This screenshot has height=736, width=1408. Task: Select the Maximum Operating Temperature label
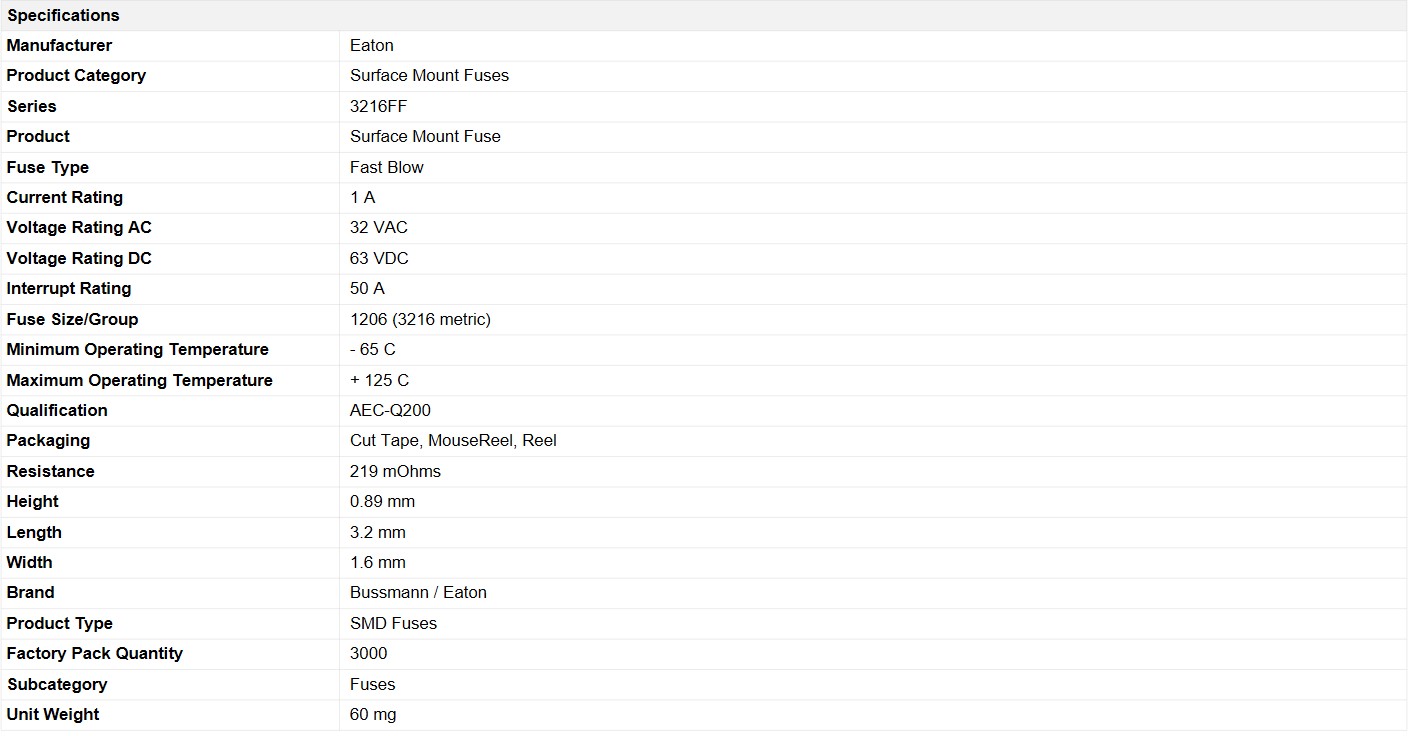[x=140, y=380]
